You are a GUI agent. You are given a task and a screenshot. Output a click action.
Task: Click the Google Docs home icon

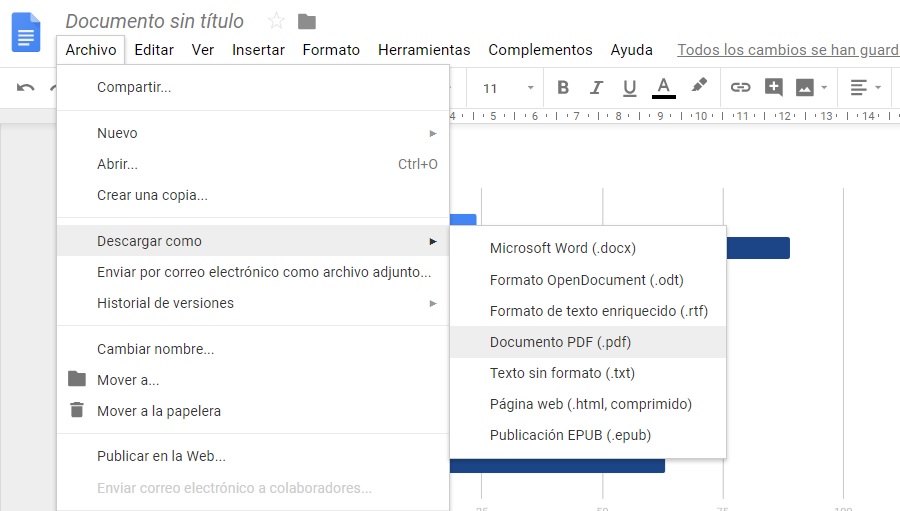[x=26, y=31]
